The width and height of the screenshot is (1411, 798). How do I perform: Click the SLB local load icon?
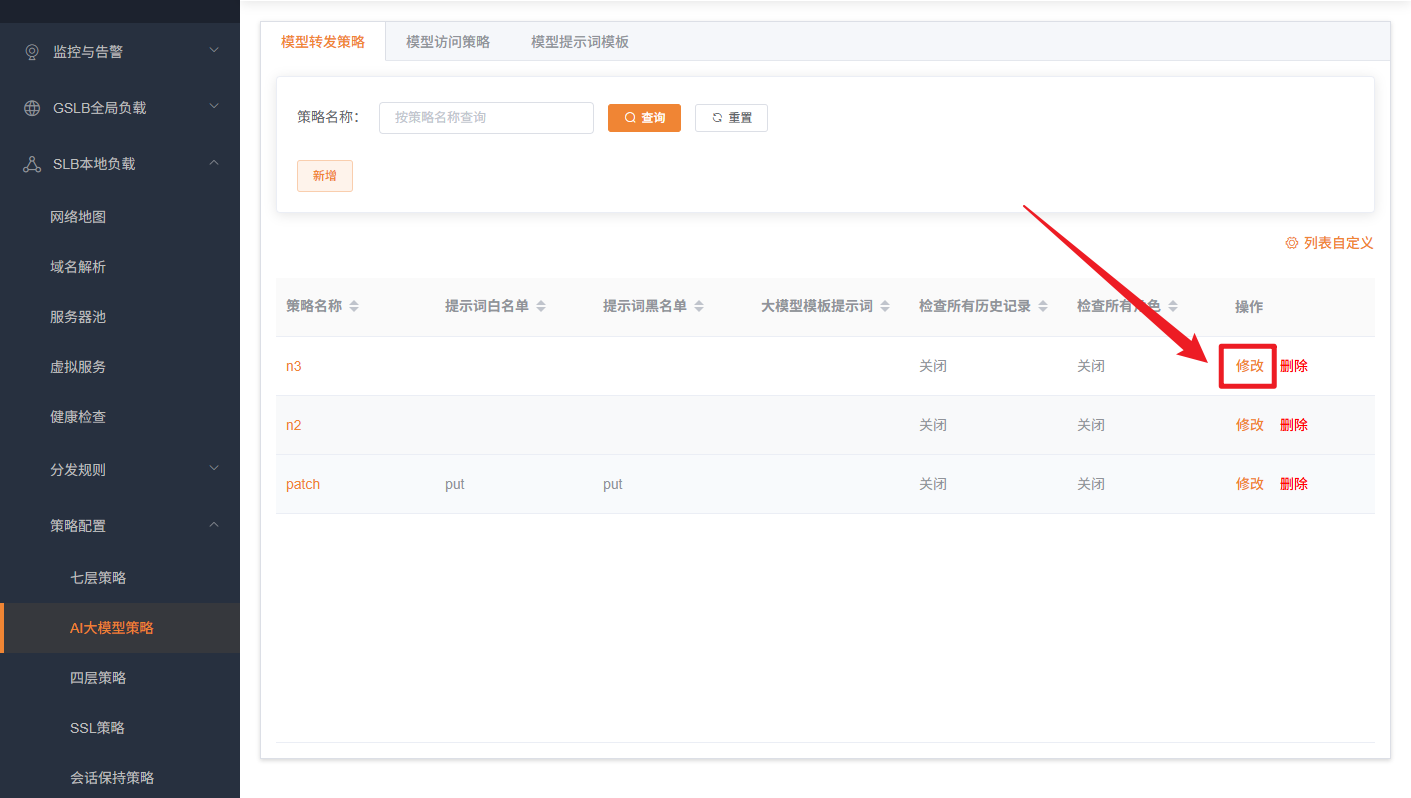tap(32, 164)
